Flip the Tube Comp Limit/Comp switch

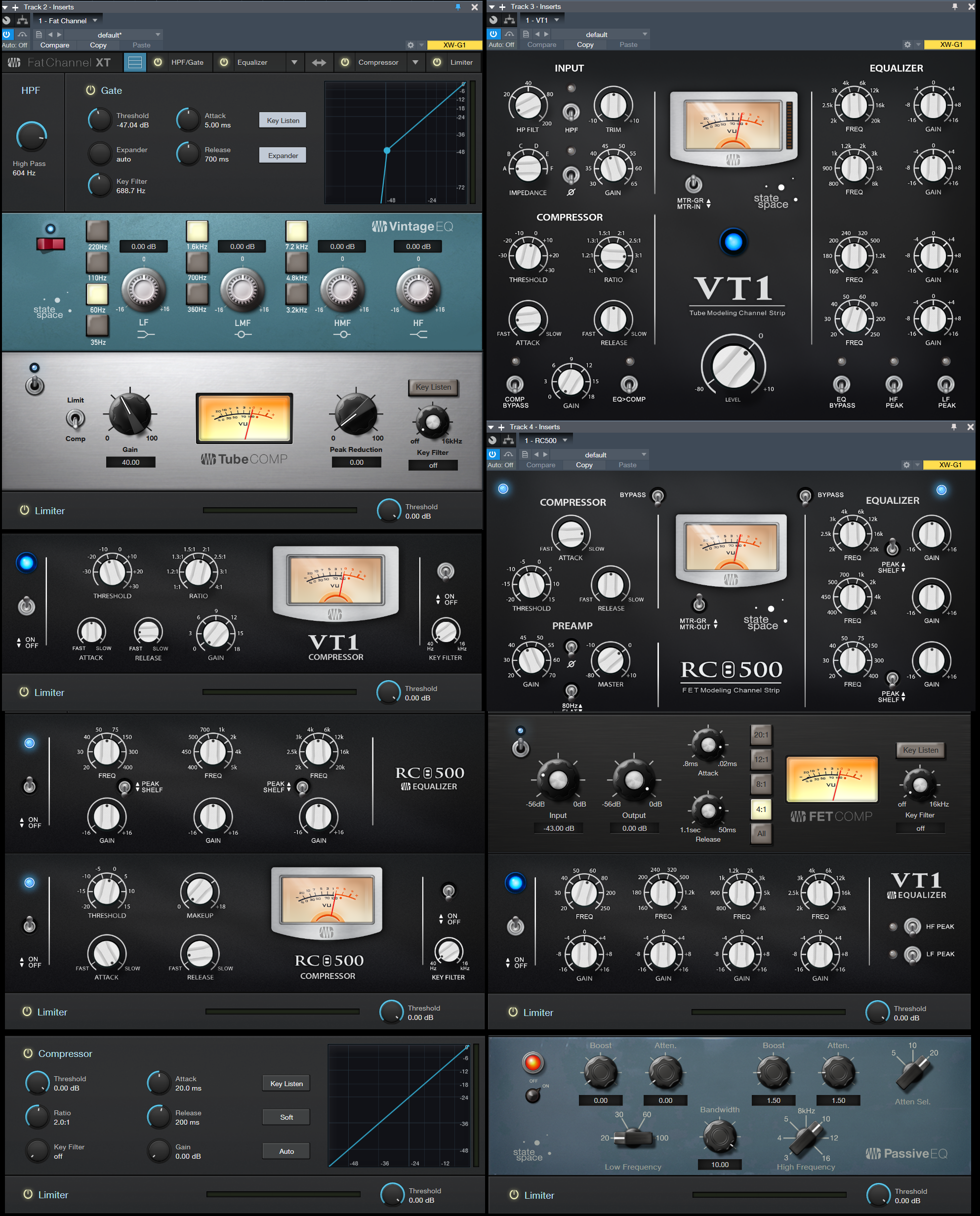point(75,419)
